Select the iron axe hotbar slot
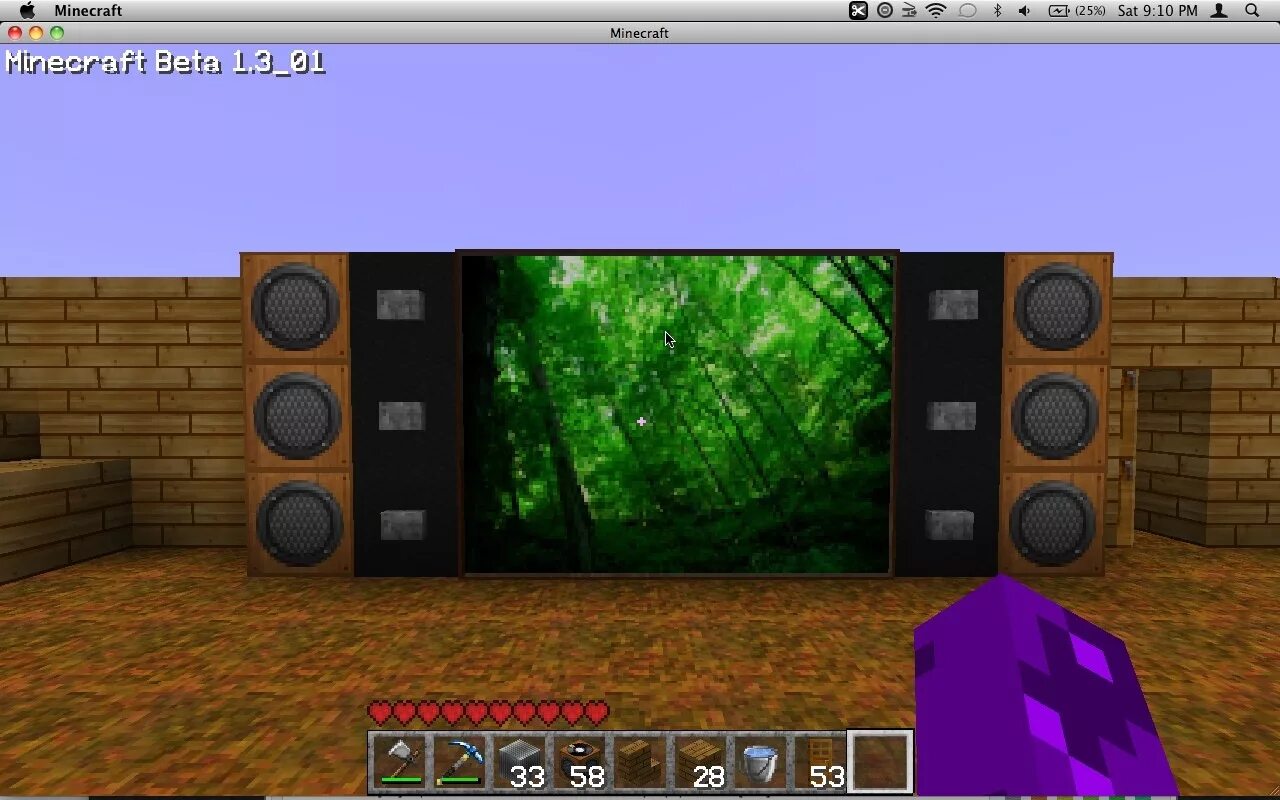Viewport: 1280px width, 800px height. tap(400, 763)
